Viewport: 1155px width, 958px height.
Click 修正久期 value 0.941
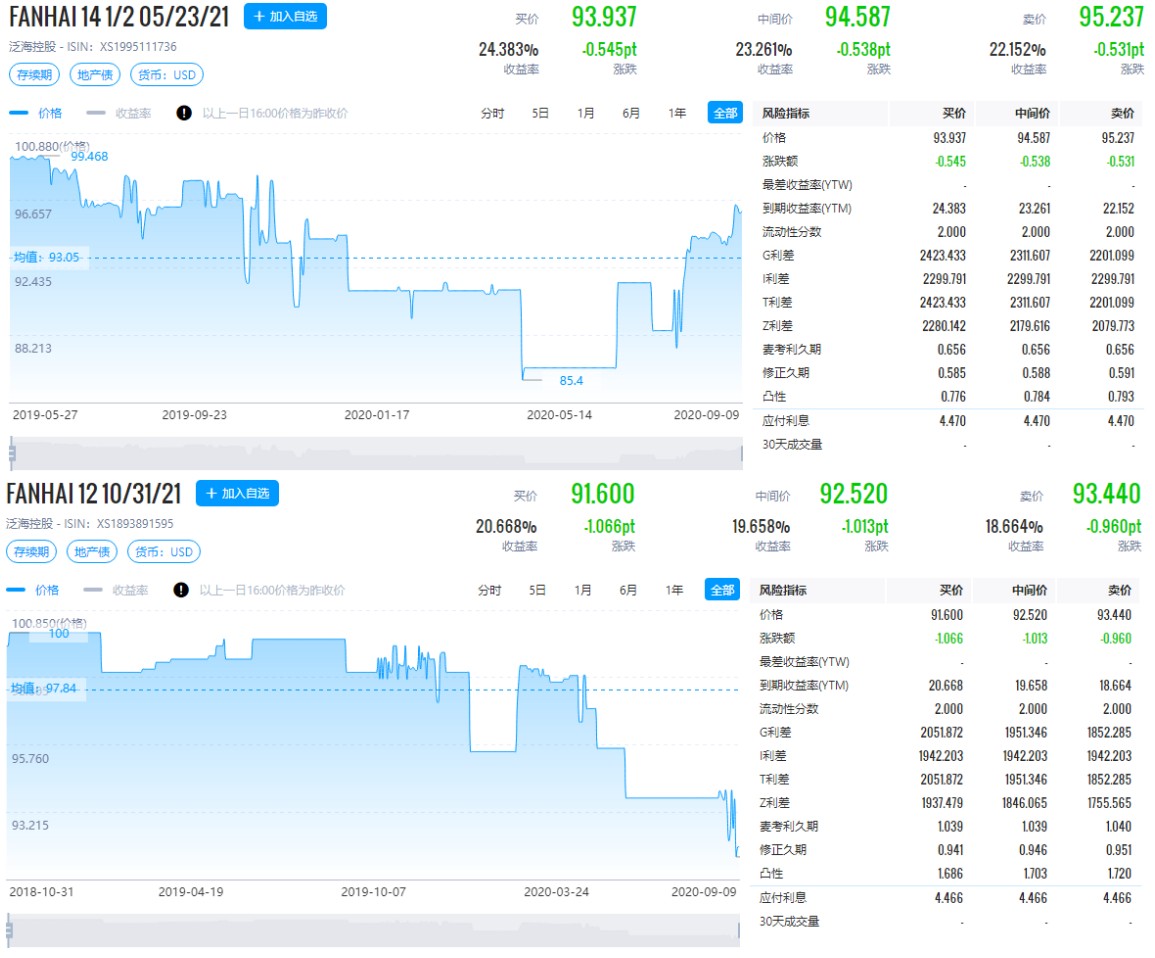point(950,850)
